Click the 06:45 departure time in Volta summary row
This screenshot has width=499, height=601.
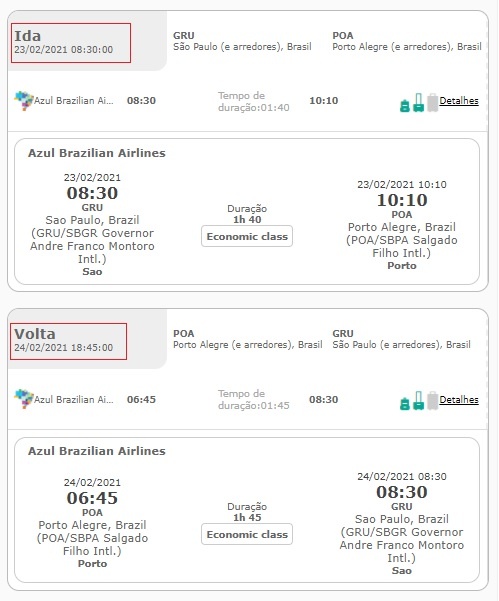(x=141, y=399)
